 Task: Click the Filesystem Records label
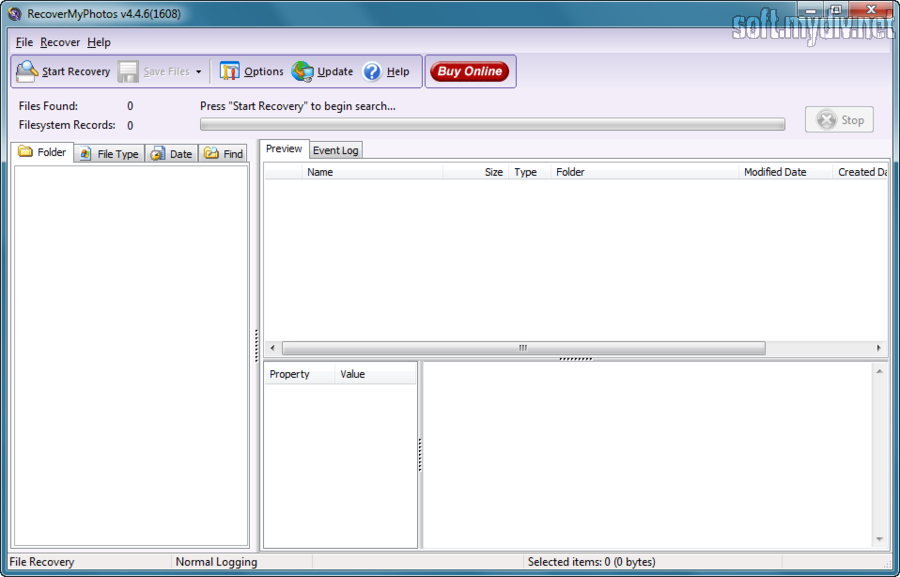tap(67, 125)
